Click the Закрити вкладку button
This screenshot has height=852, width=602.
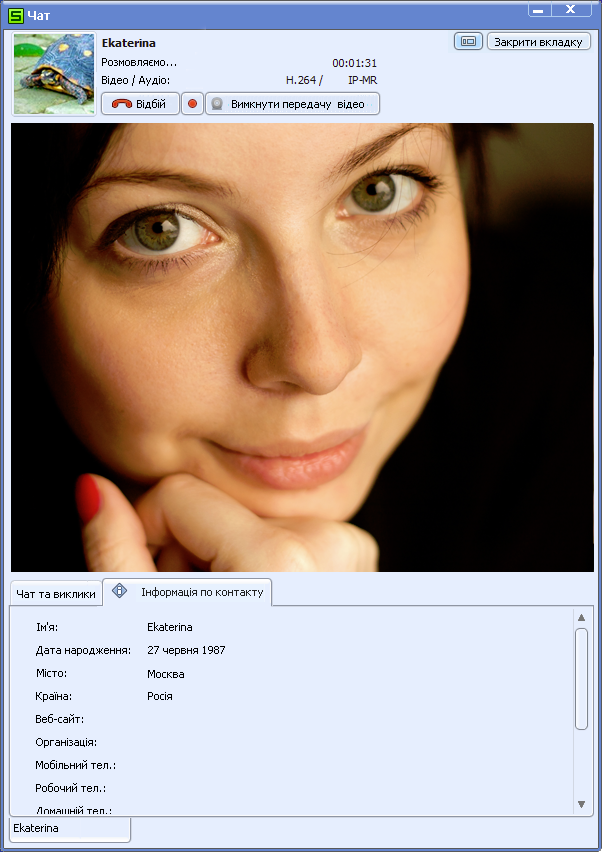click(x=538, y=41)
